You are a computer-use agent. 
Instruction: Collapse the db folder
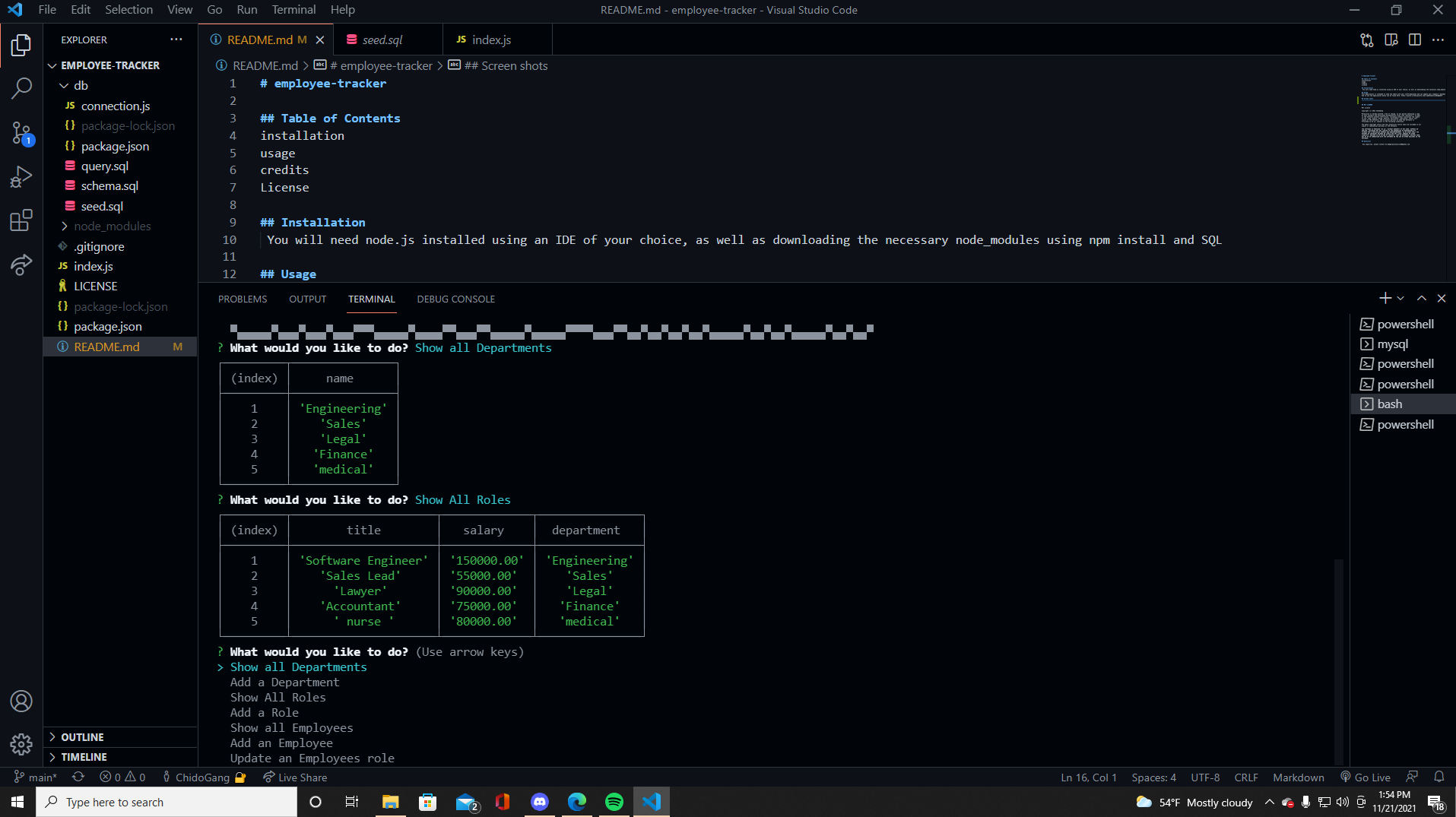coord(120,85)
